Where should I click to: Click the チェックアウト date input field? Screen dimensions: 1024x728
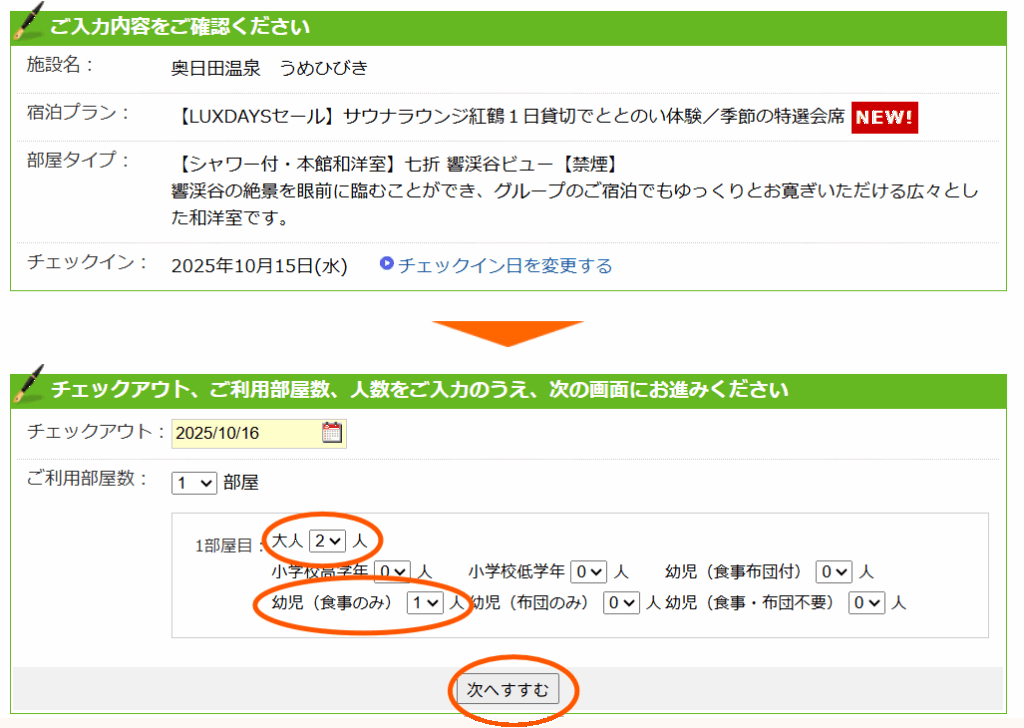tap(245, 433)
